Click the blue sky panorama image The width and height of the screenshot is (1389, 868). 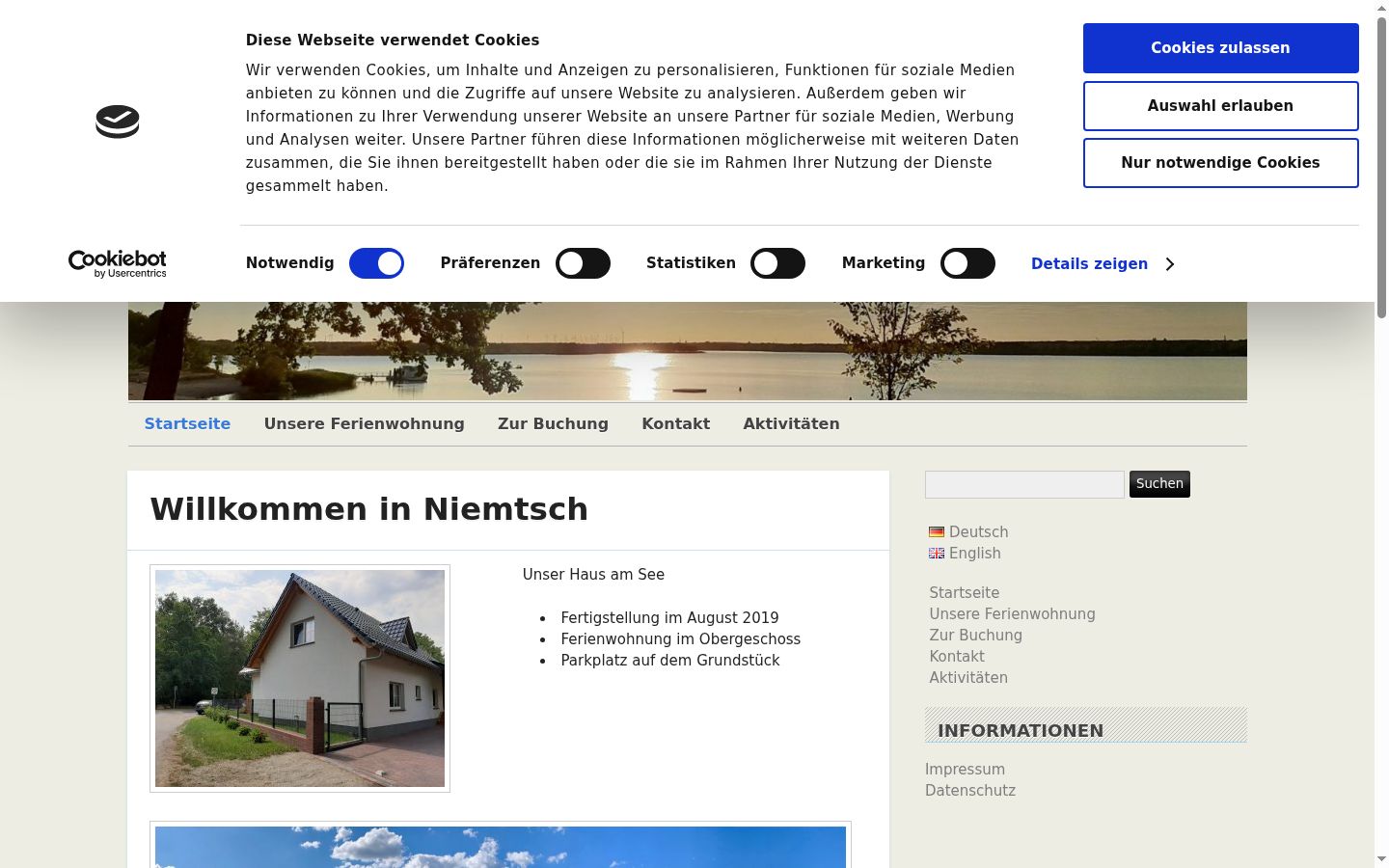click(x=501, y=846)
